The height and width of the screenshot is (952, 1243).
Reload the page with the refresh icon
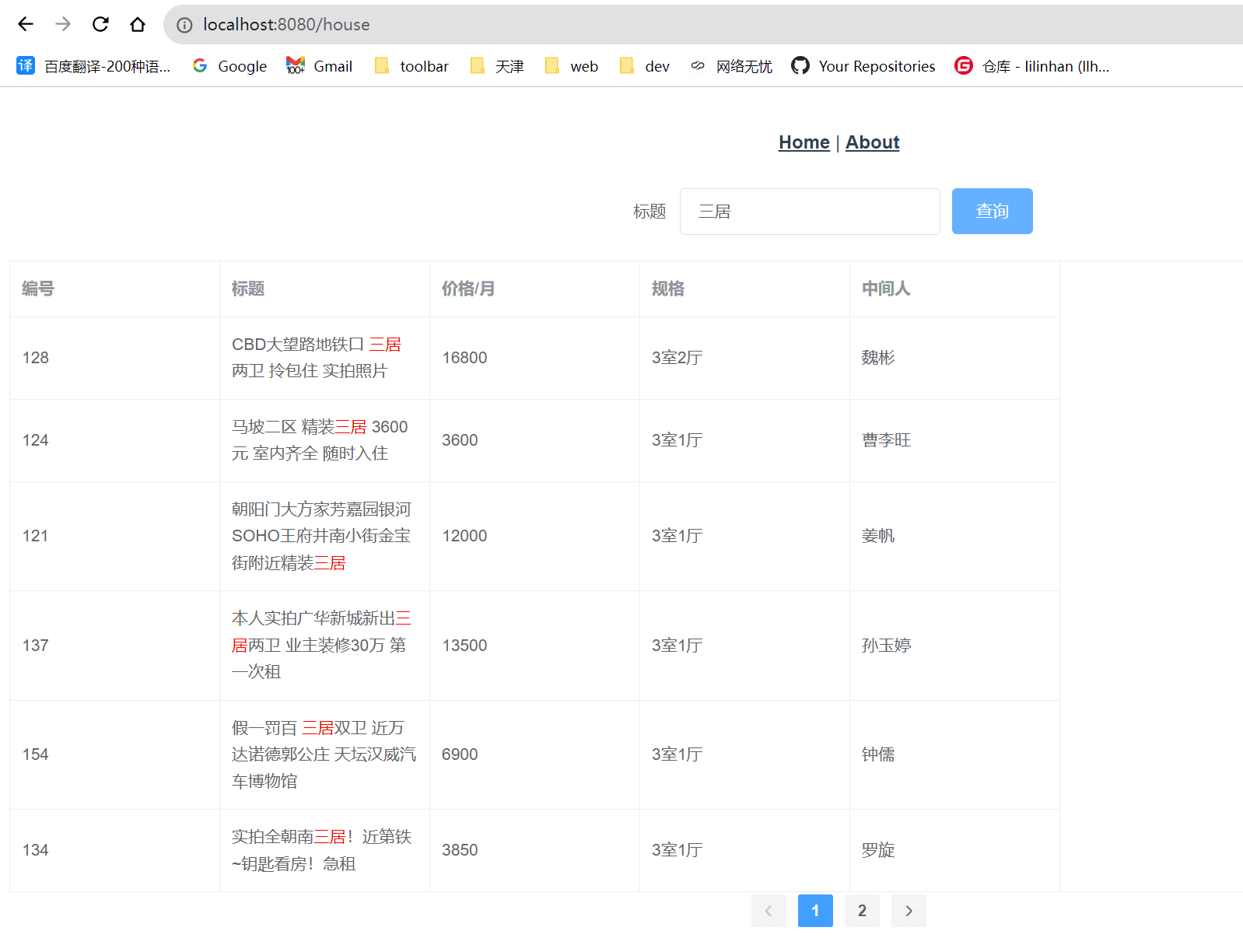click(x=100, y=24)
